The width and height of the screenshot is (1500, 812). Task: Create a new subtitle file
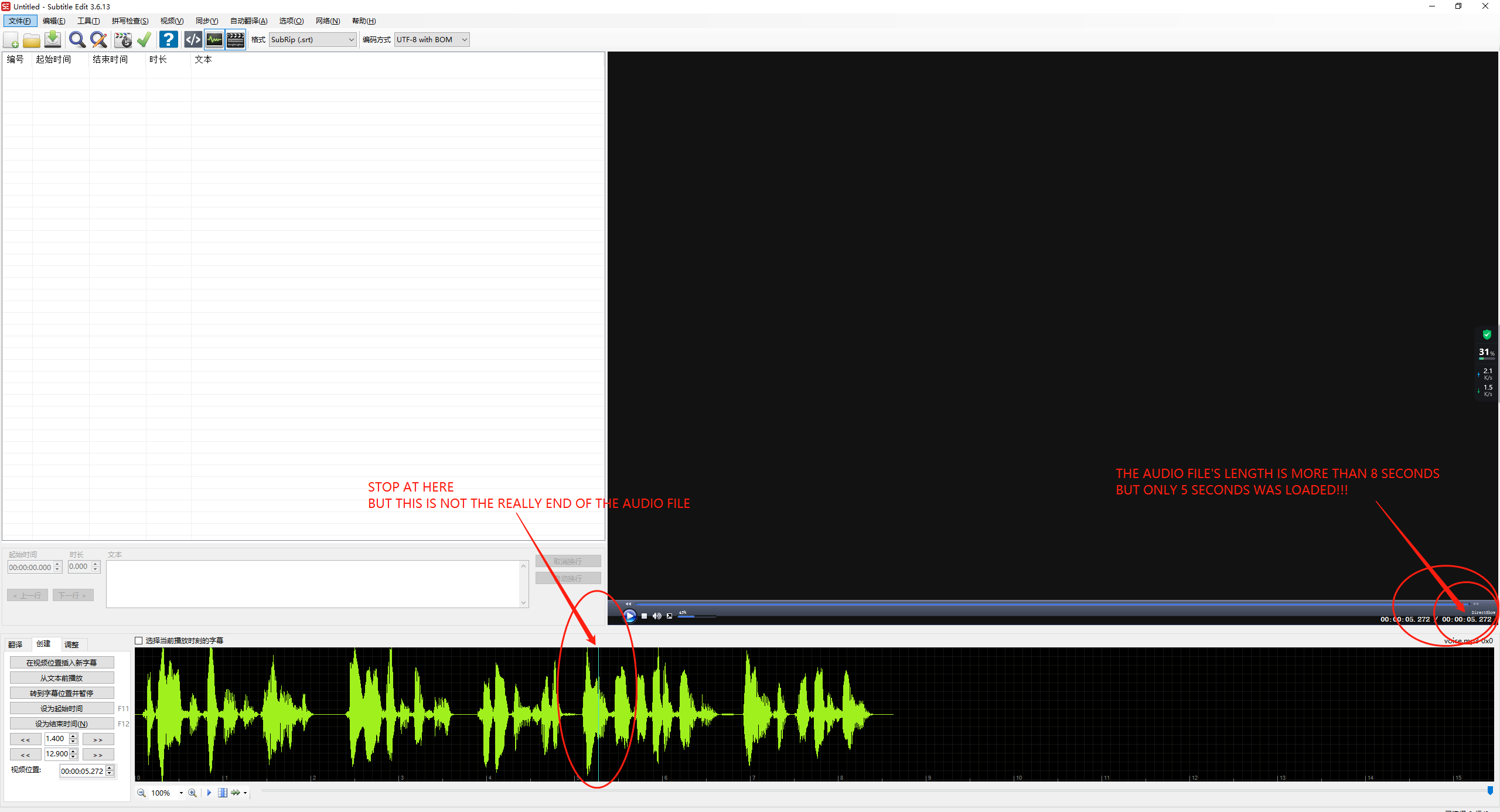pos(11,39)
